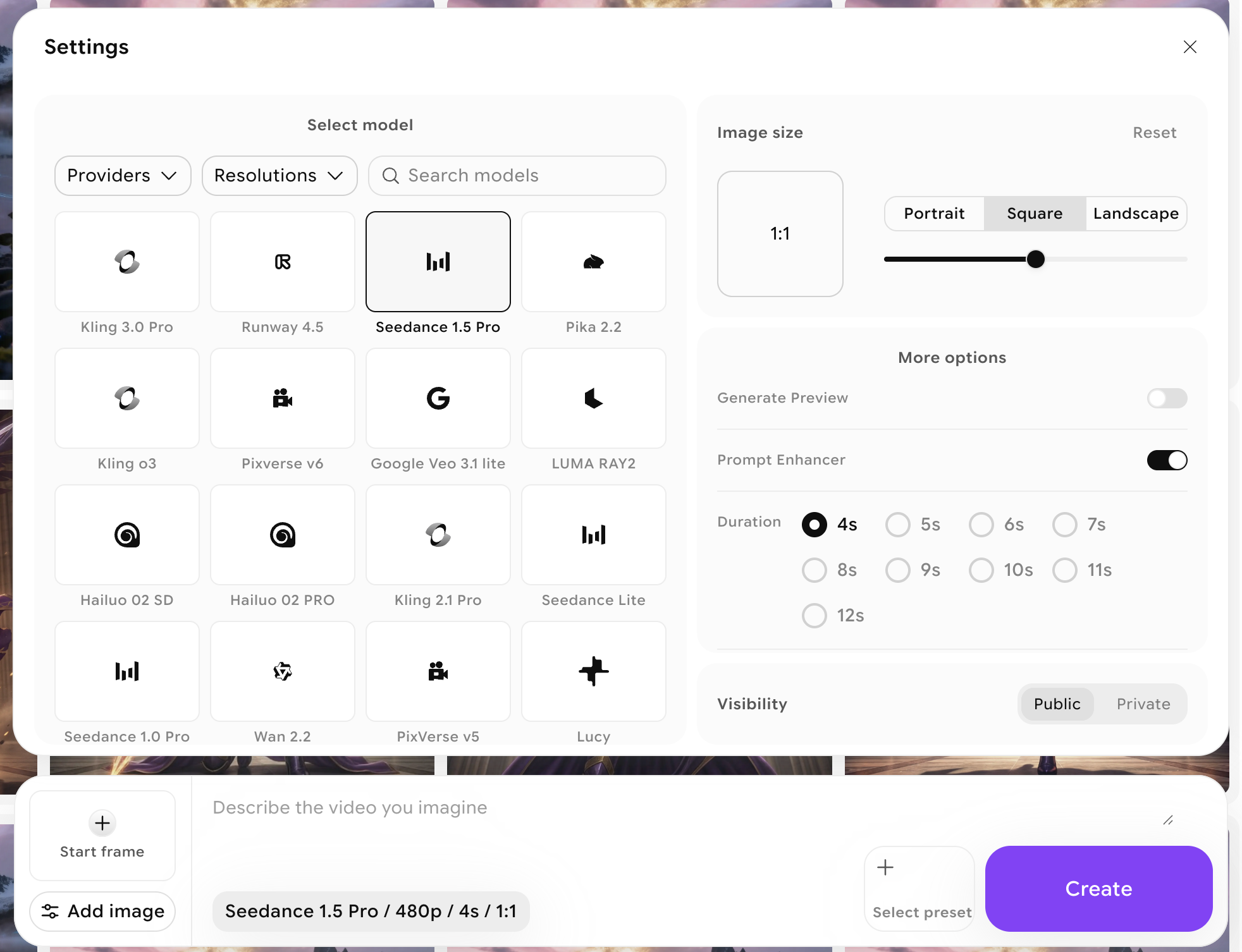Set visibility to Private
Screen dimensions: 1242x952
pyautogui.click(x=1142, y=704)
